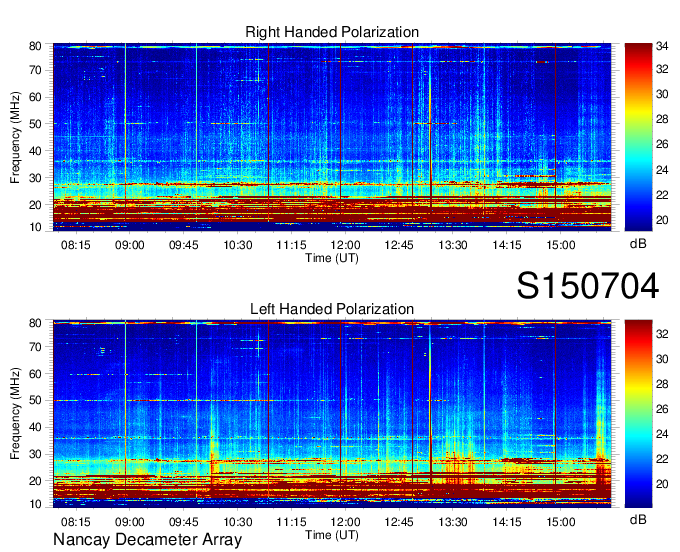Click the Right Handed Polarization title

(x=332, y=32)
